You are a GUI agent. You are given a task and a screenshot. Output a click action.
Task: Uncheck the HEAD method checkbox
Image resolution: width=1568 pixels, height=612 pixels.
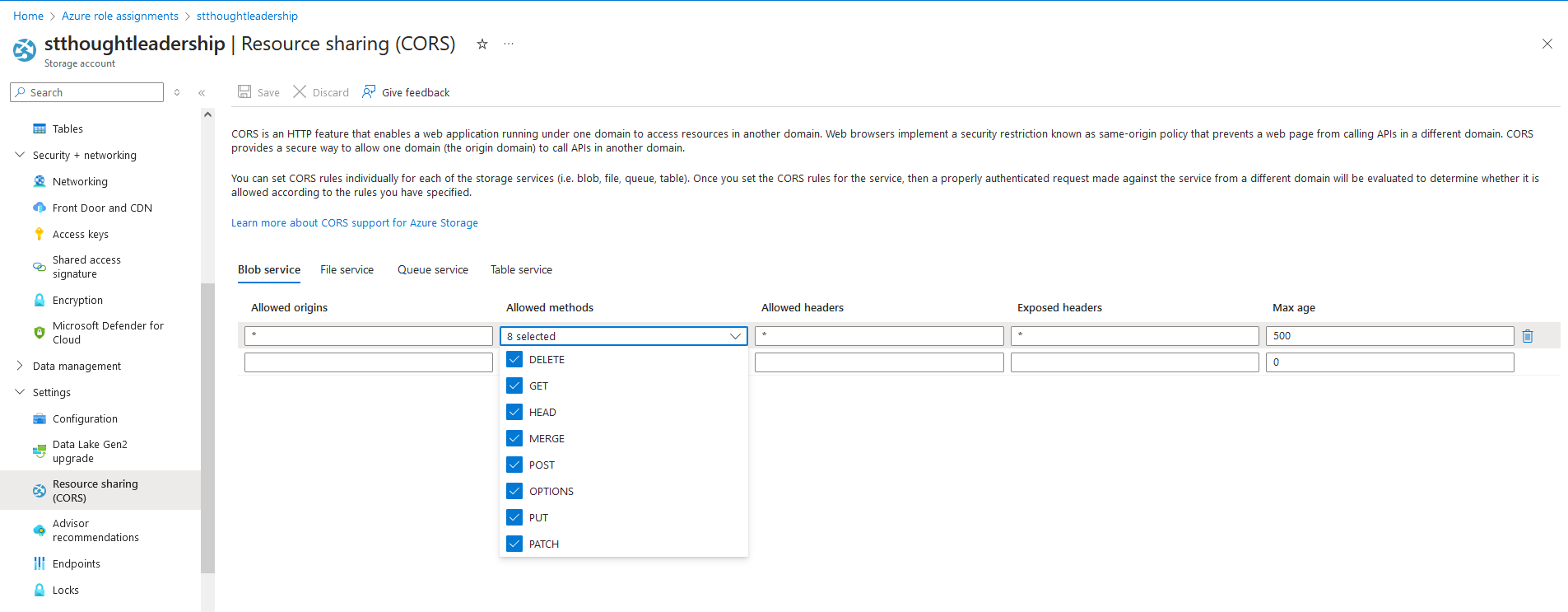(514, 412)
